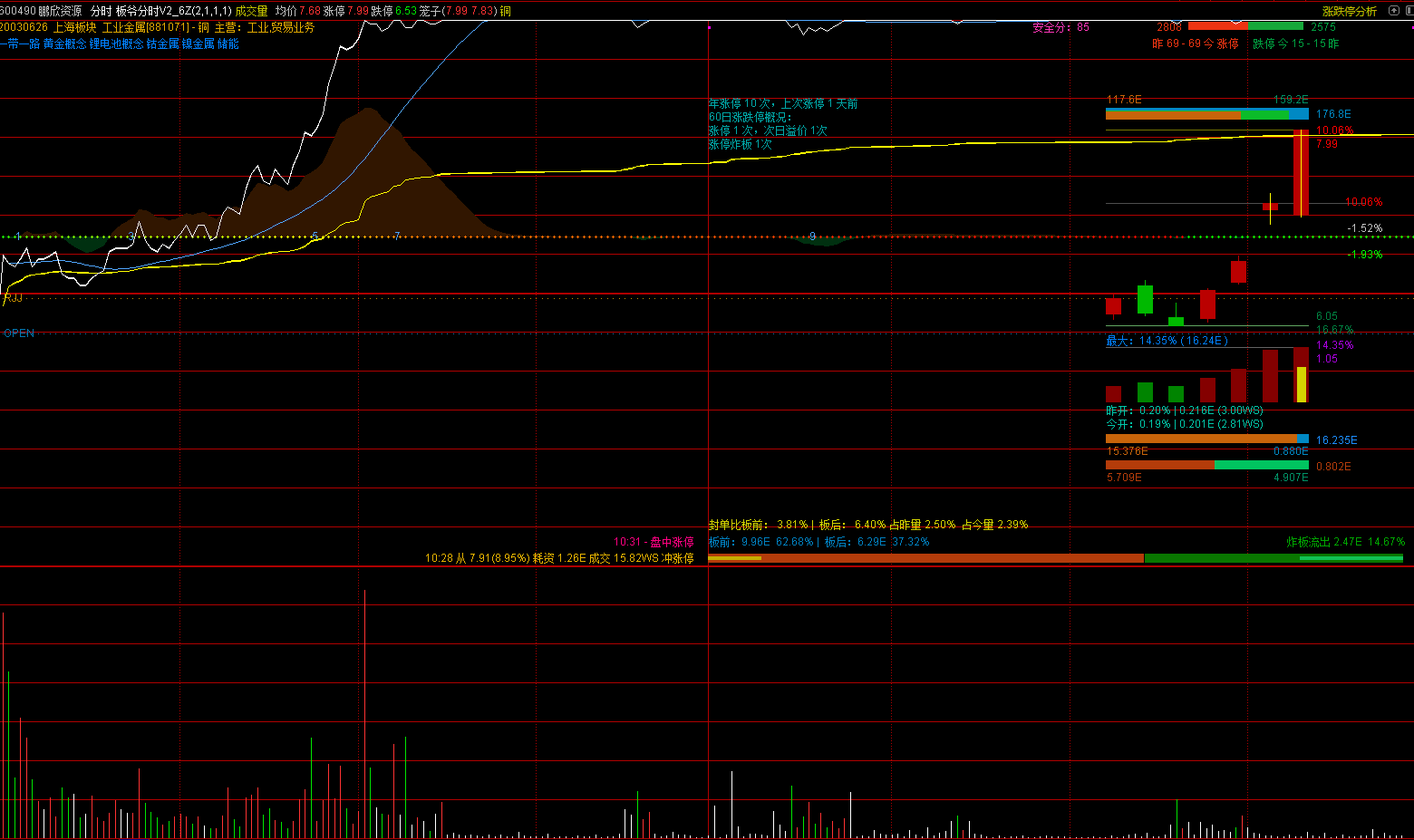Click the 镍金属 concept tag

198,43
